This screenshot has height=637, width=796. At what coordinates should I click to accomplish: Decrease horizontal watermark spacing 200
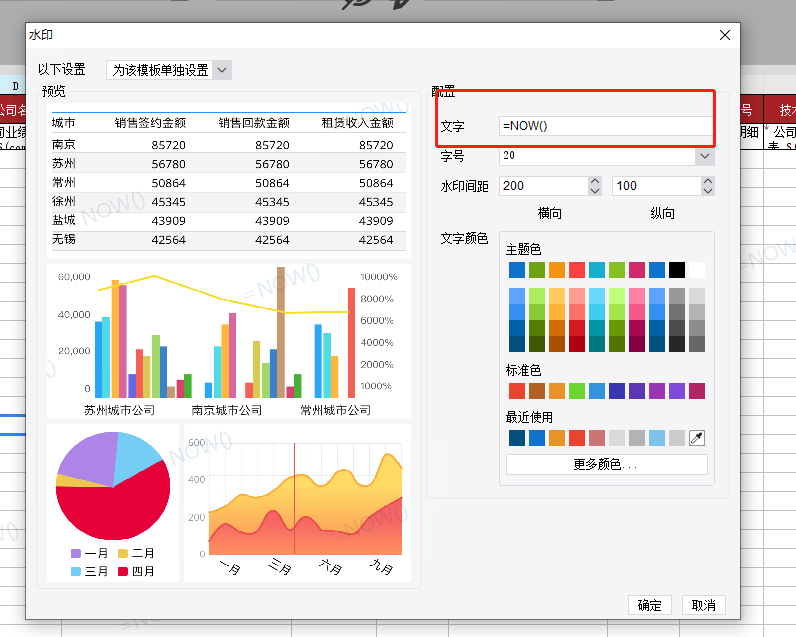[x=595, y=191]
